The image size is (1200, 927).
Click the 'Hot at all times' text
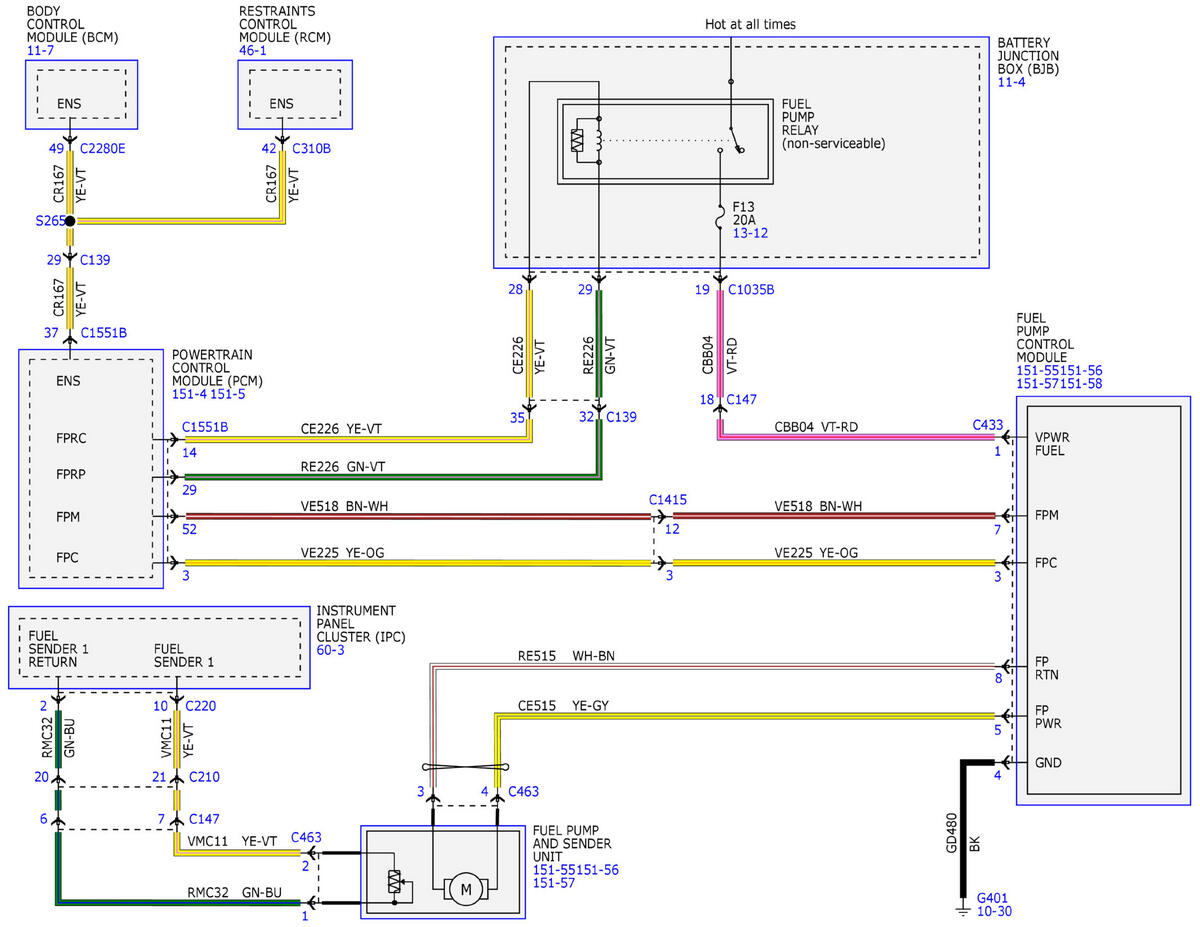pyautogui.click(x=751, y=24)
